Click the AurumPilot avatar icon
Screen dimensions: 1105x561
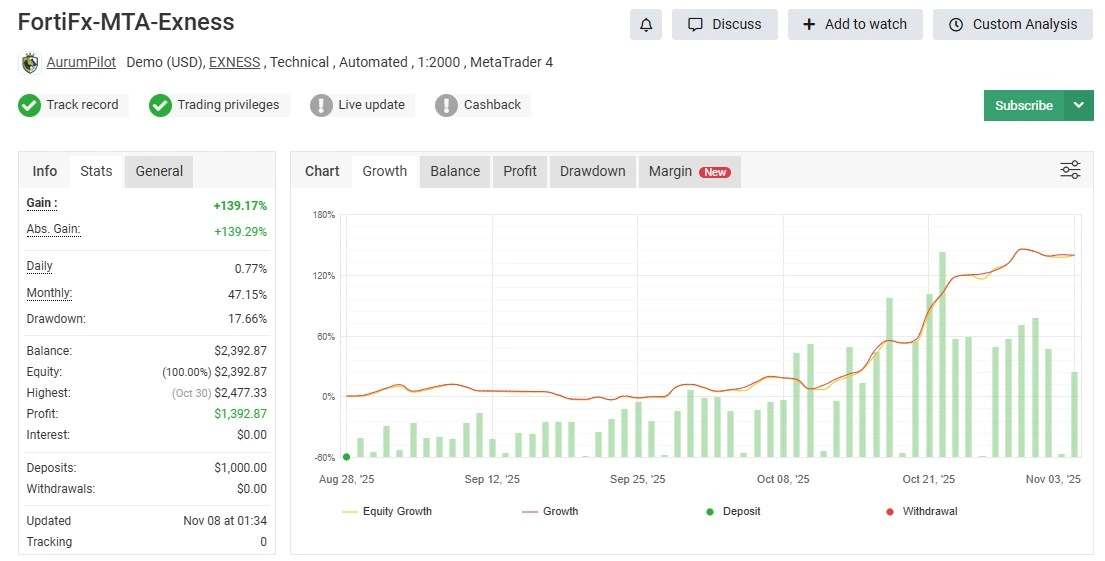tap(30, 63)
